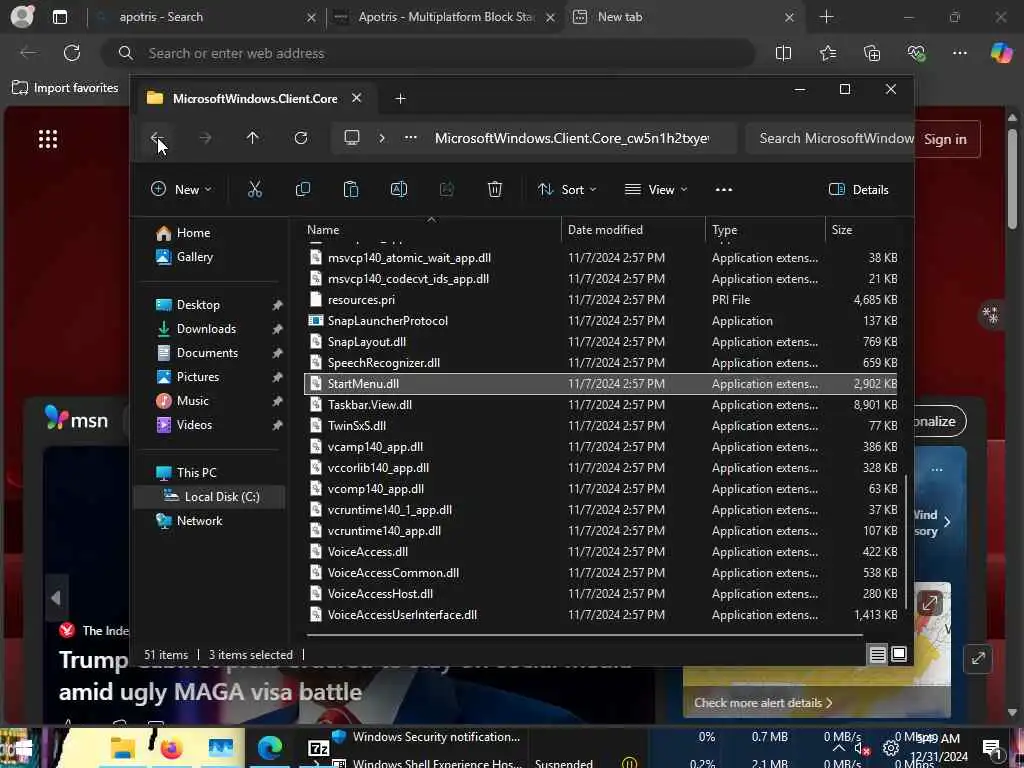Open a new Edge tab with plus button
This screenshot has height=768, width=1024.
click(x=826, y=17)
